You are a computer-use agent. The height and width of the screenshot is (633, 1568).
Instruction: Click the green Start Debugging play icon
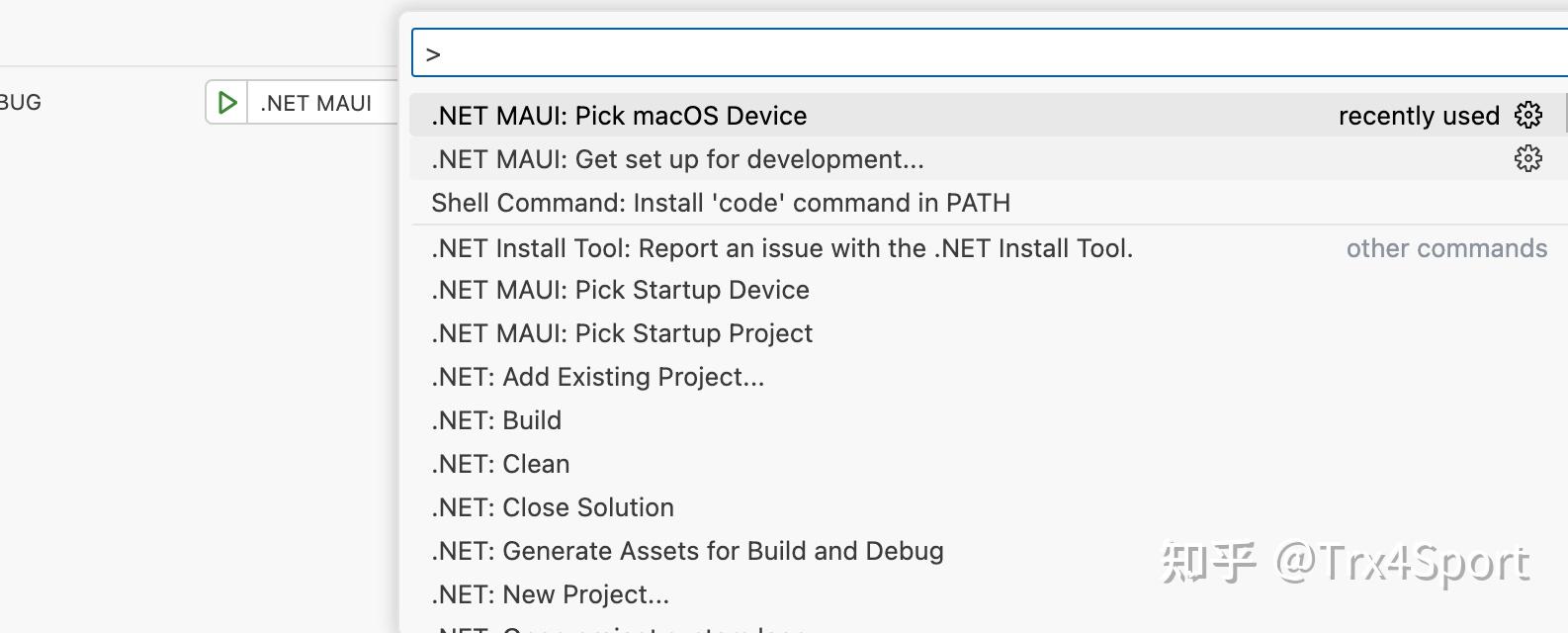click(x=228, y=101)
